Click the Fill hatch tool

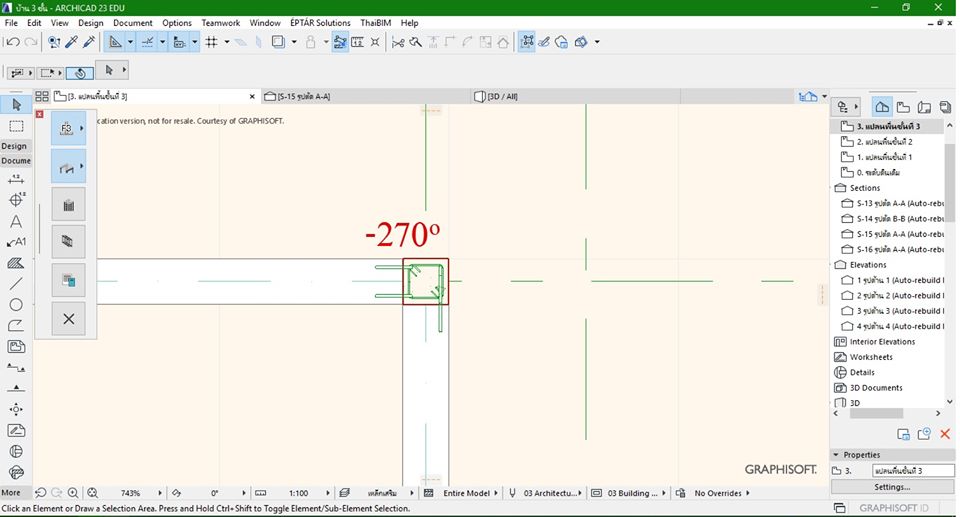(x=16, y=263)
